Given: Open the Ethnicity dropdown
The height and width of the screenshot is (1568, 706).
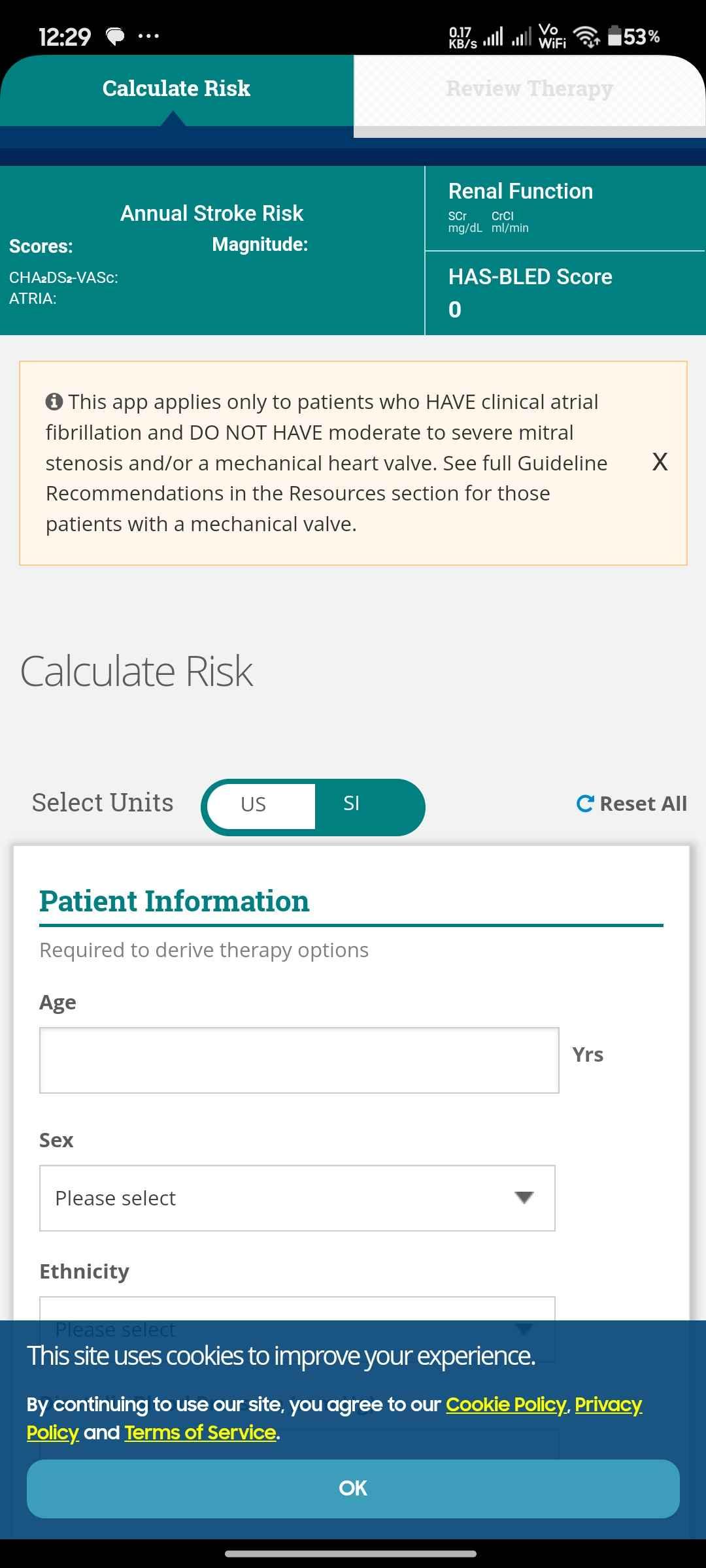Looking at the screenshot, I should (x=297, y=1309).
